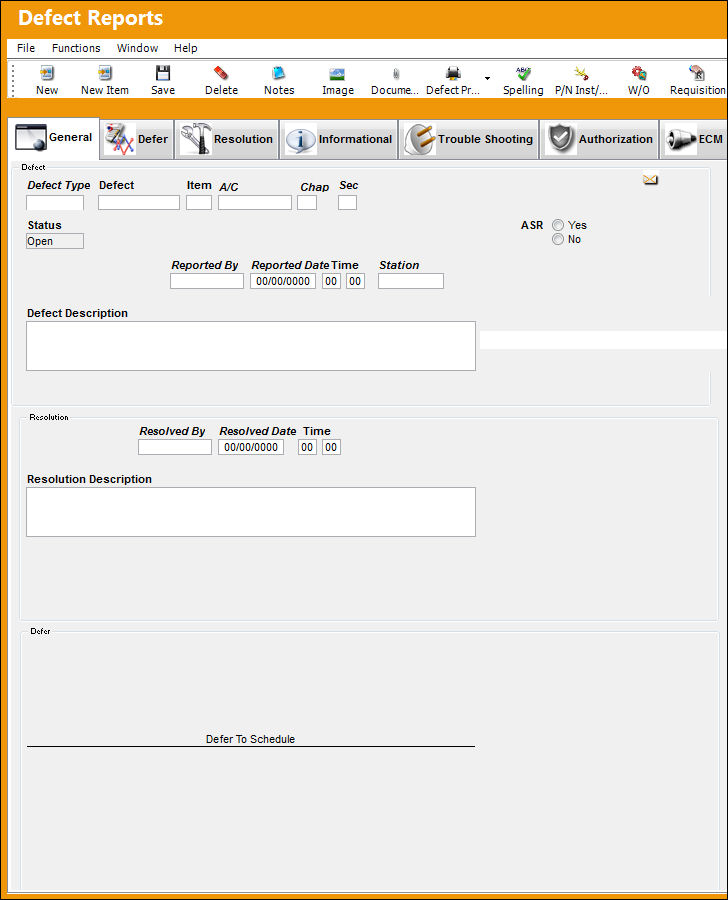Expand the Defect Print dropdown arrow
The image size is (728, 900).
click(487, 78)
